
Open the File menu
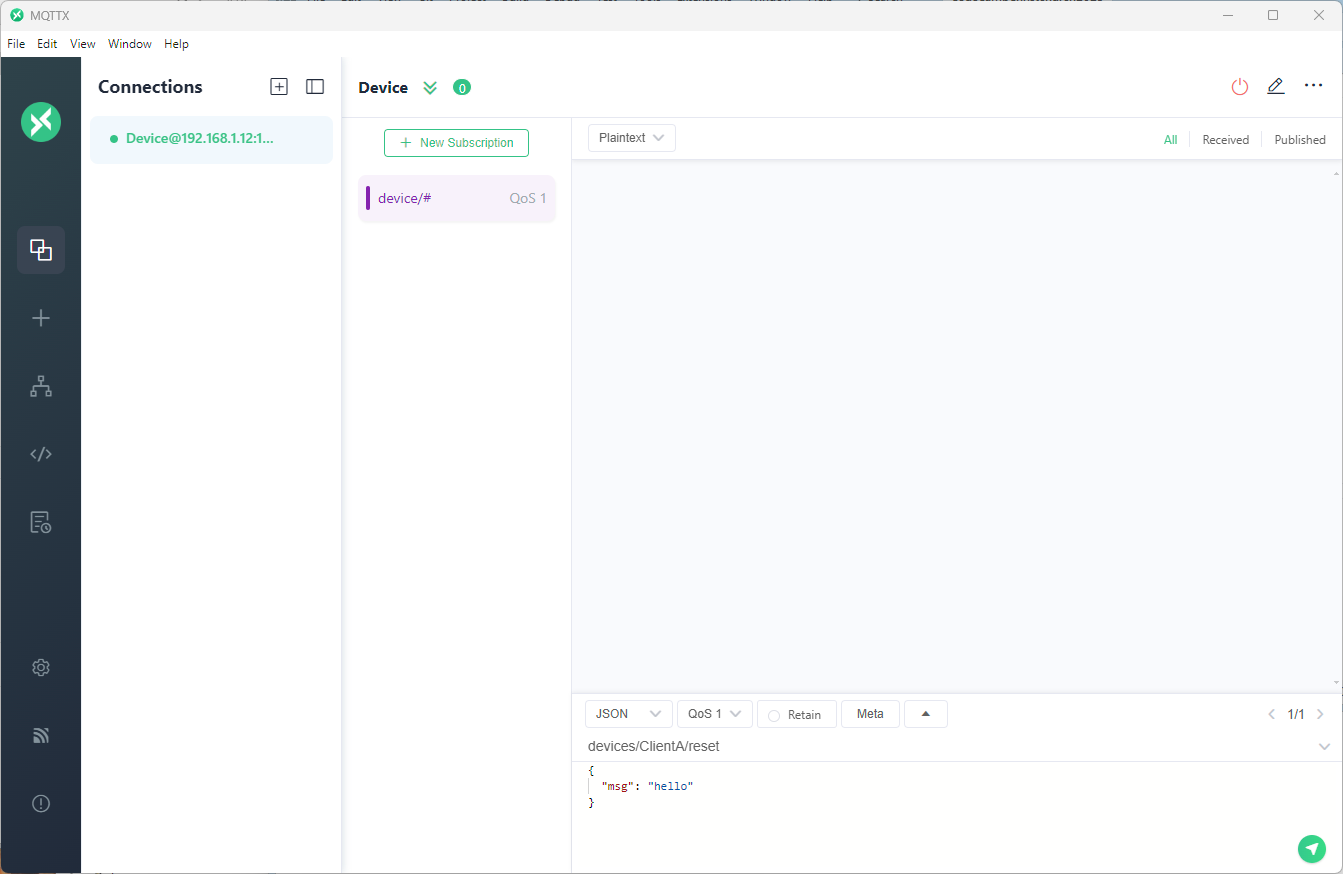16,44
